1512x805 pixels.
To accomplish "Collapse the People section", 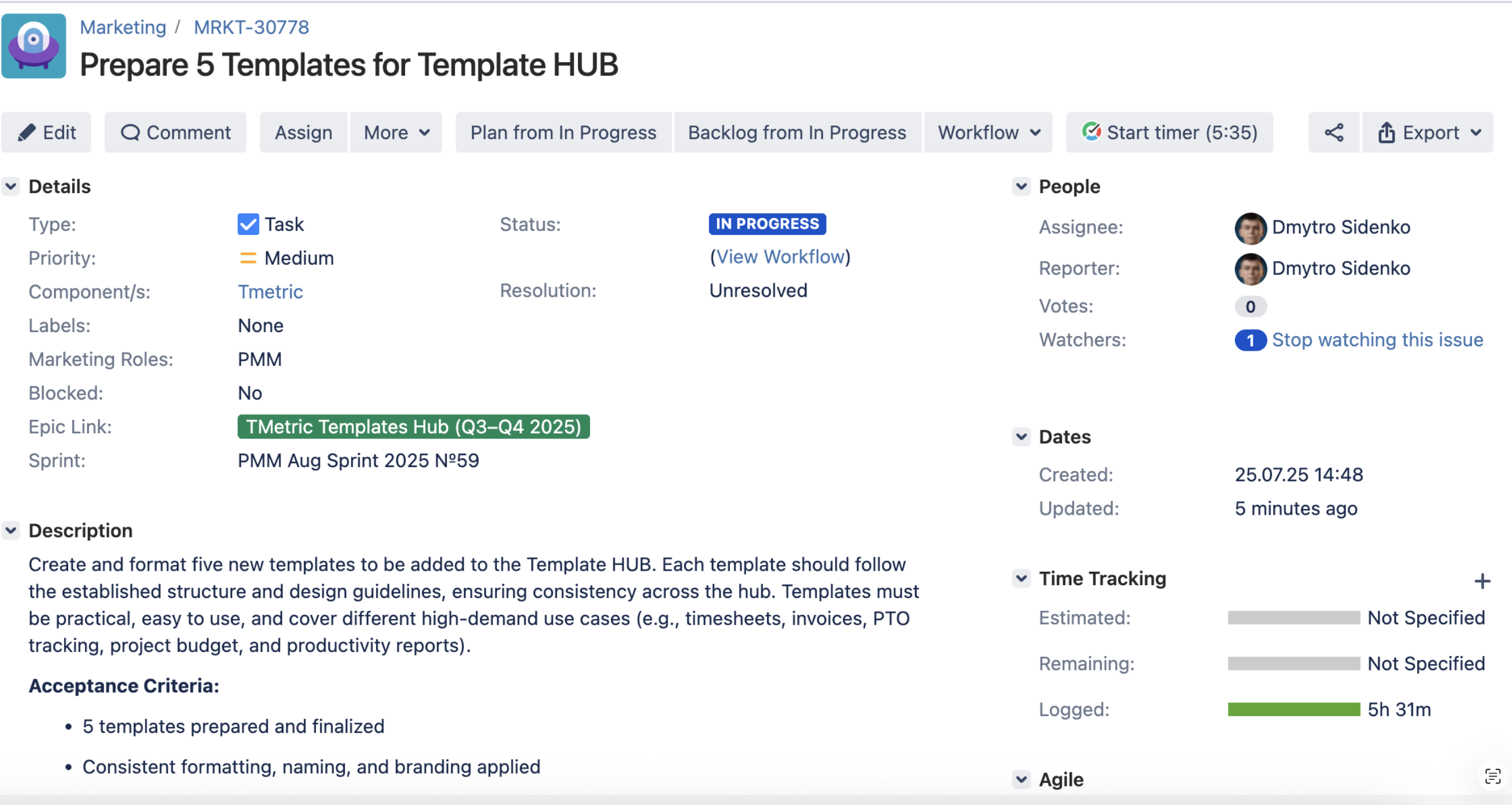I will coord(1021,187).
